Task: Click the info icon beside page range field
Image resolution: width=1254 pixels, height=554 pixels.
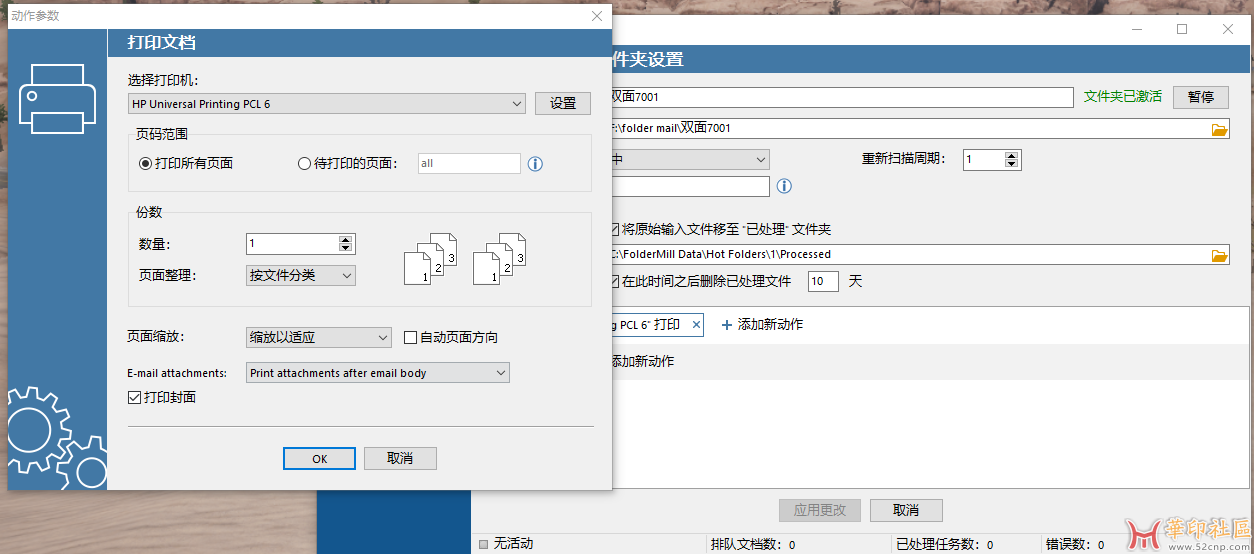Action: [535, 164]
